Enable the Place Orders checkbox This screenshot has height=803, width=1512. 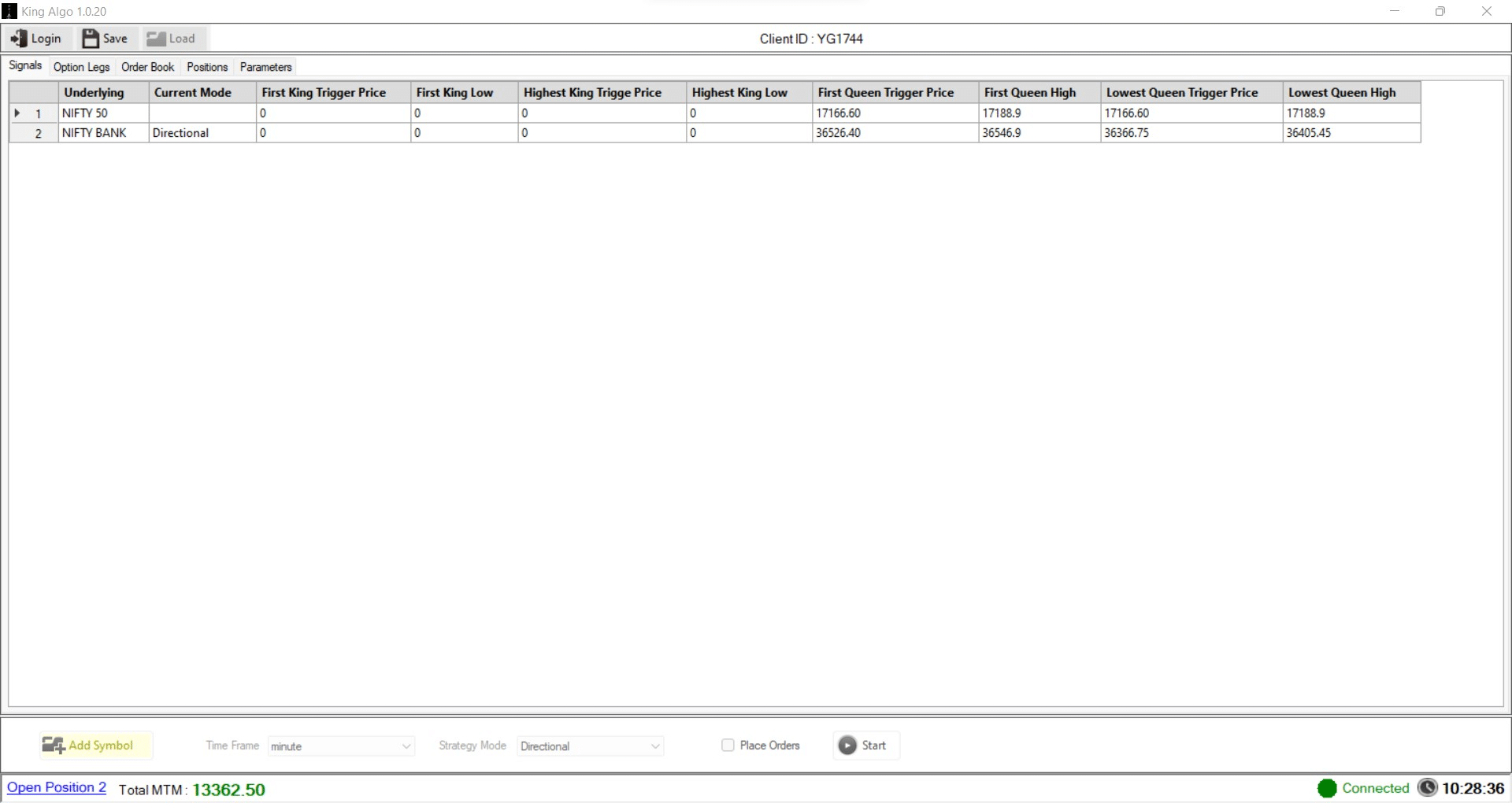click(x=728, y=746)
